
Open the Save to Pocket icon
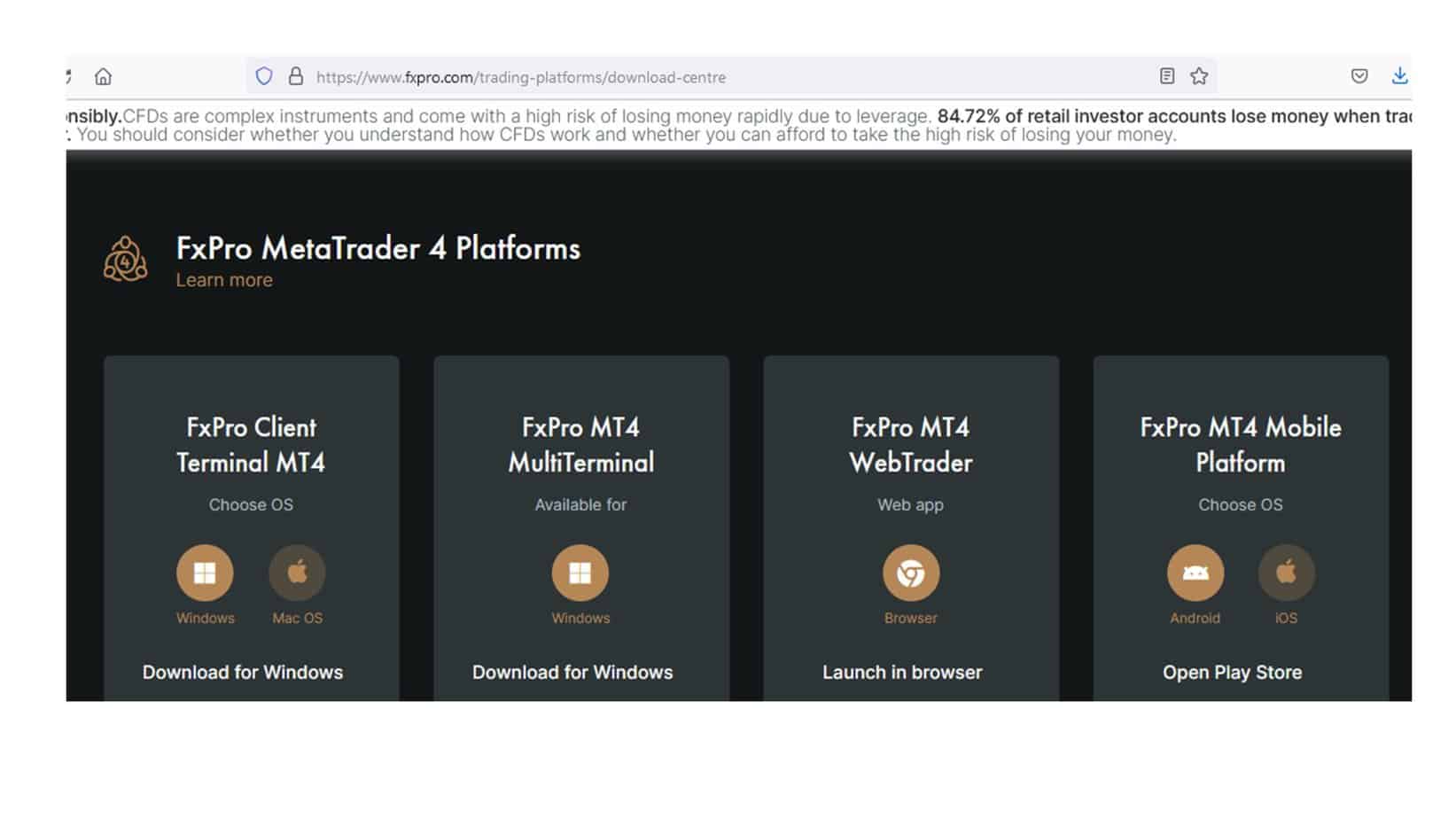pos(1359,76)
